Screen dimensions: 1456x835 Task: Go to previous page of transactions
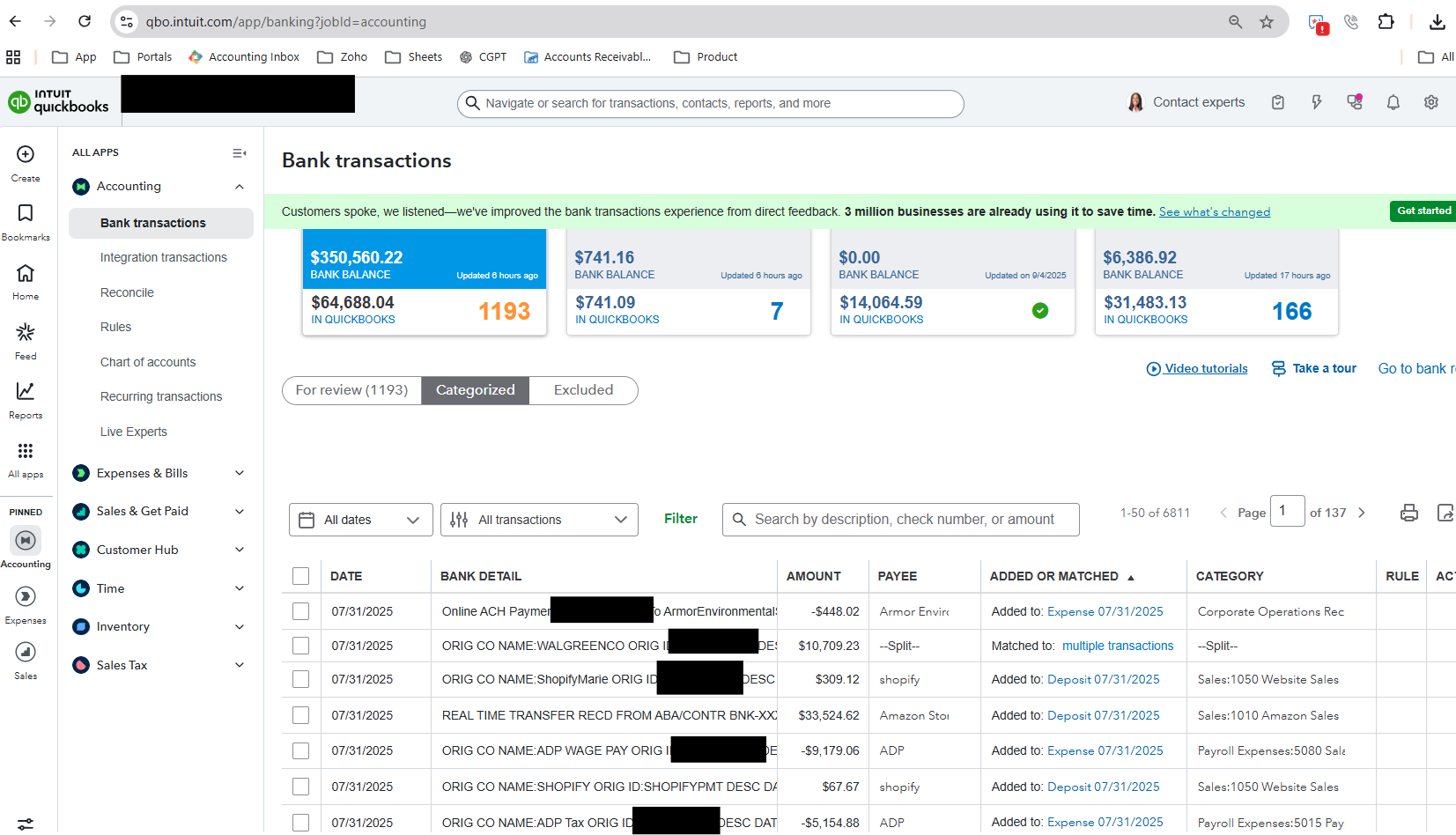pos(1223,513)
